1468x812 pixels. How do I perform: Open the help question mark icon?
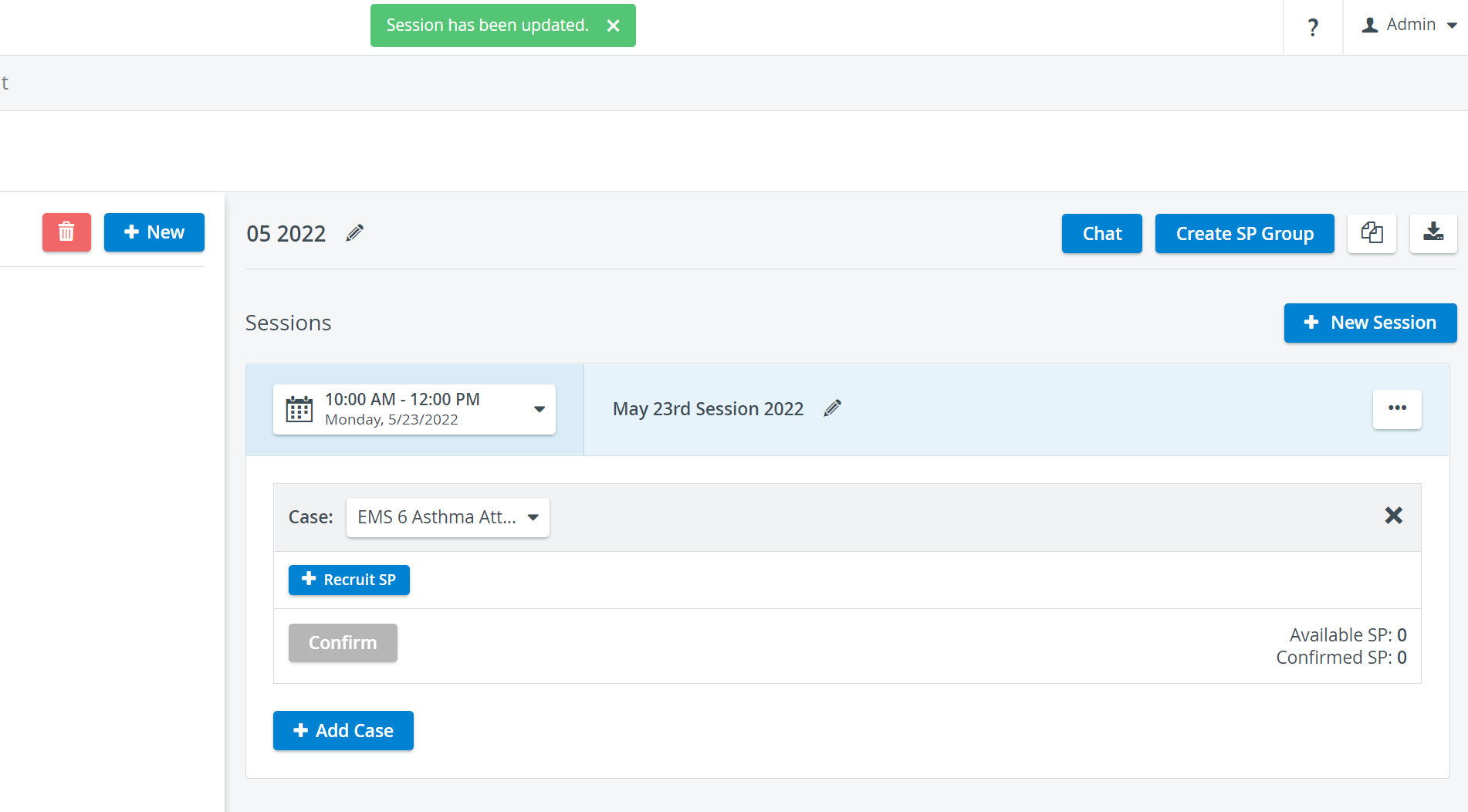[1313, 28]
